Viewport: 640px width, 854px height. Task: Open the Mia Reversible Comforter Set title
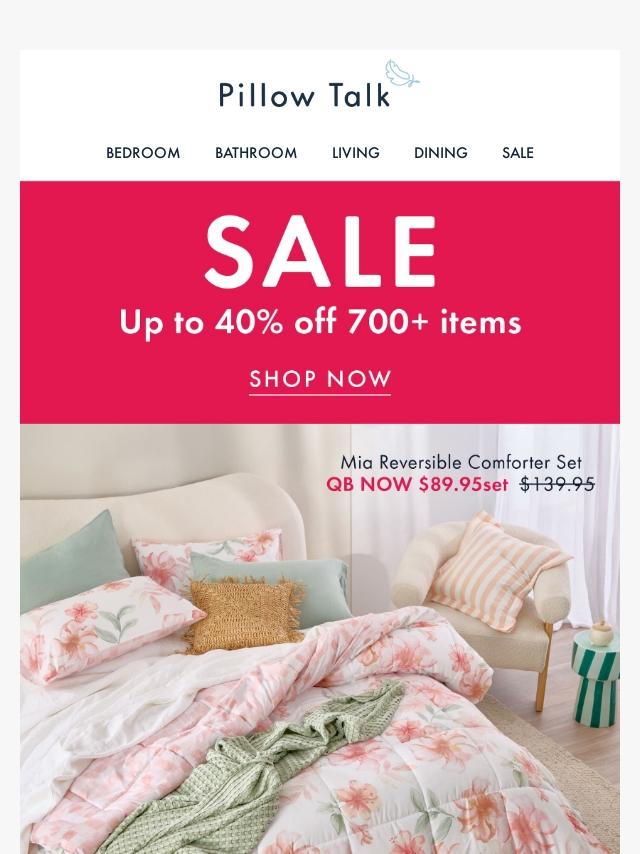tap(461, 462)
